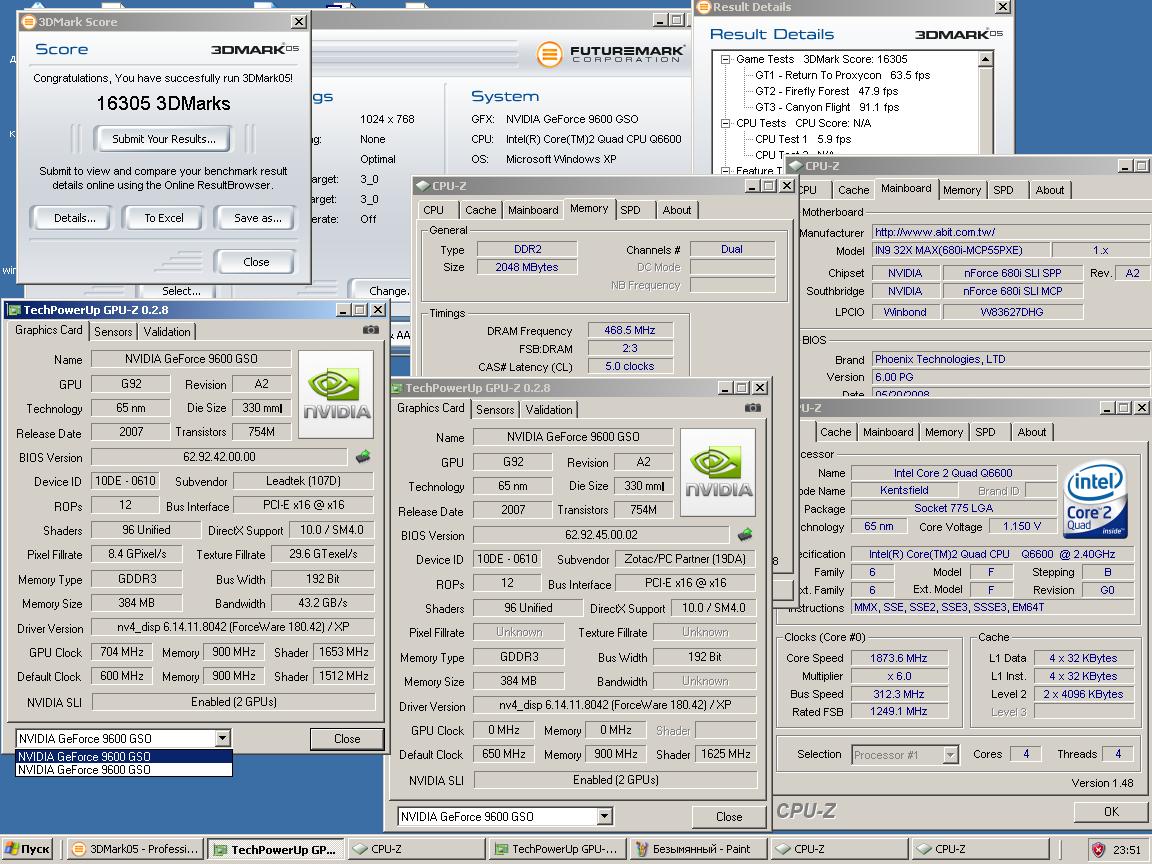
Task: Click Windows flag icon on Пуск button
Action: (x=11, y=849)
